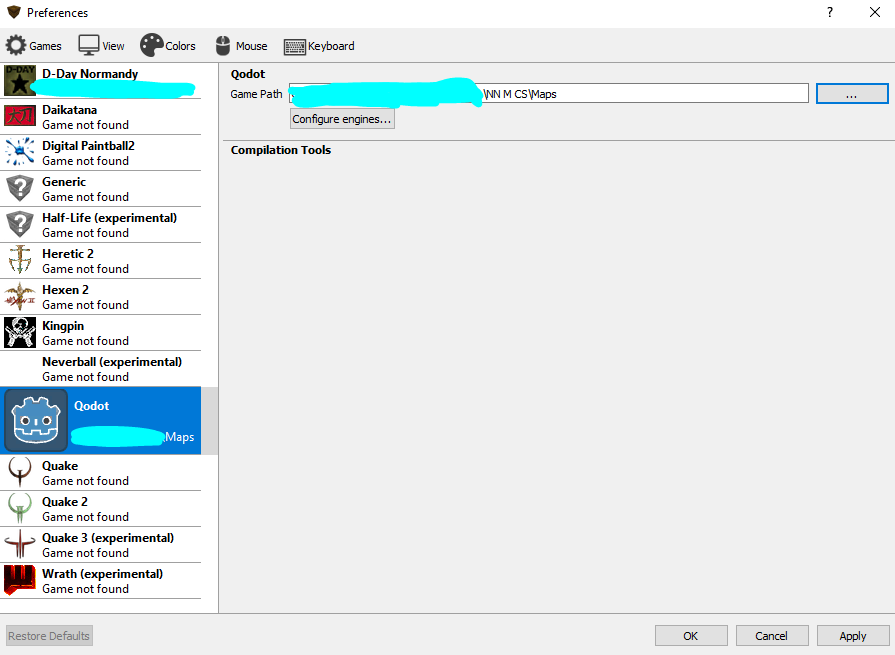This screenshot has height=655, width=895.
Task: Click the help question mark button
Action: coord(829,12)
